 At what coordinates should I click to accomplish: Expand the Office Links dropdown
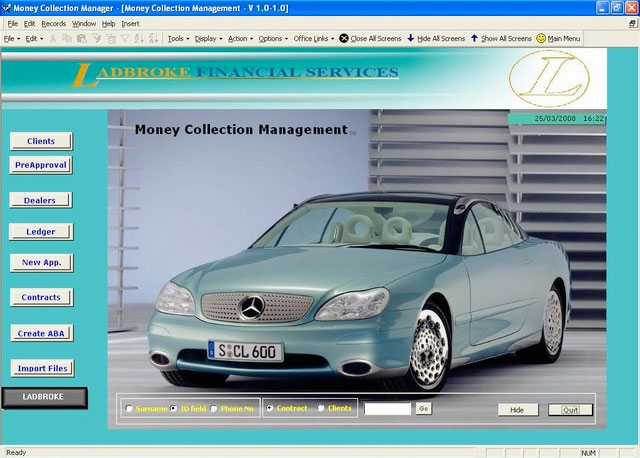(313, 39)
